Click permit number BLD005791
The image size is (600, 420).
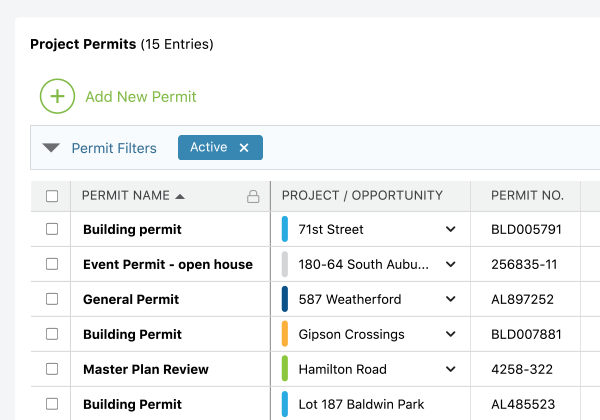[x=526, y=230]
